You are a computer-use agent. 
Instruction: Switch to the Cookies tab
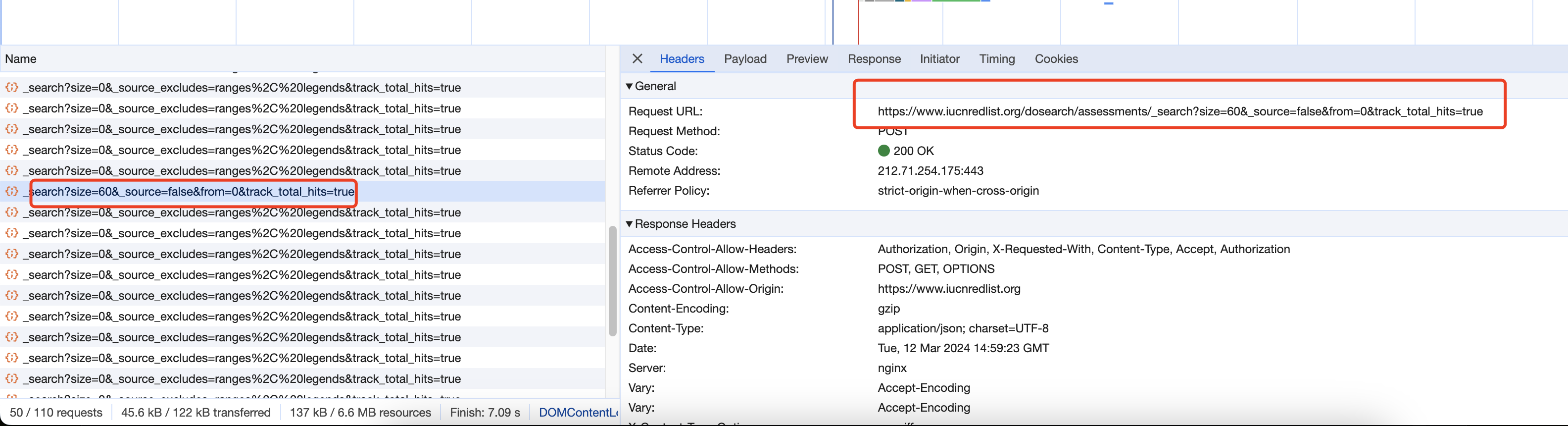pyautogui.click(x=1055, y=58)
